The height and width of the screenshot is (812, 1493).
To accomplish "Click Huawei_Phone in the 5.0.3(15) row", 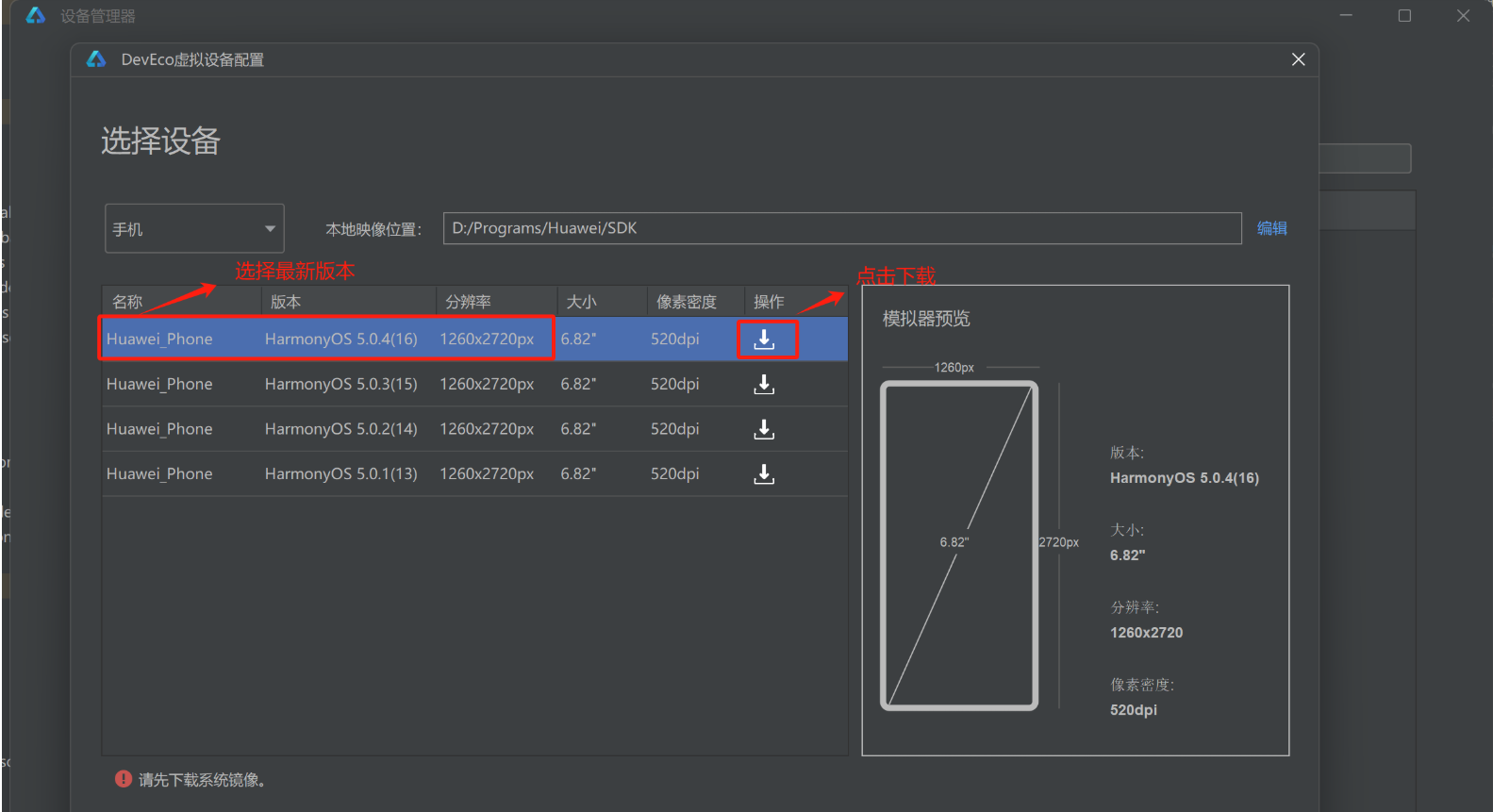I will point(159,385).
